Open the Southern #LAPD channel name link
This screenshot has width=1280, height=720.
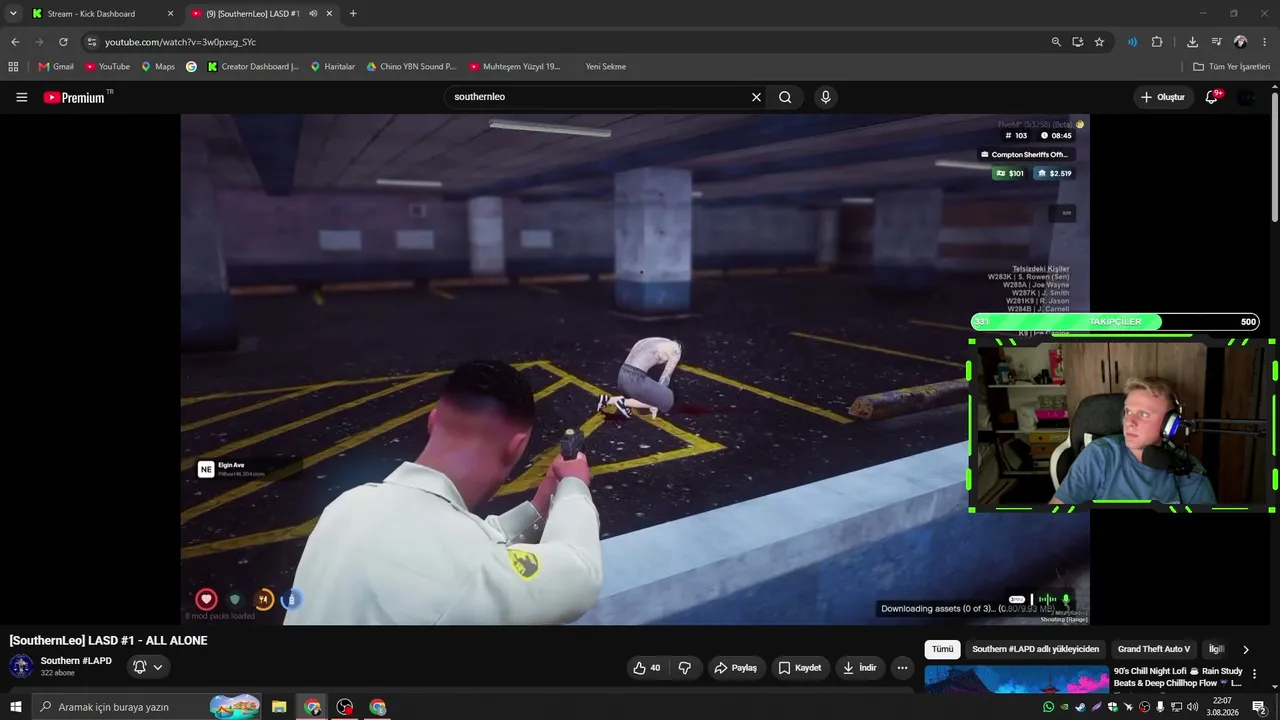pyautogui.click(x=76, y=661)
